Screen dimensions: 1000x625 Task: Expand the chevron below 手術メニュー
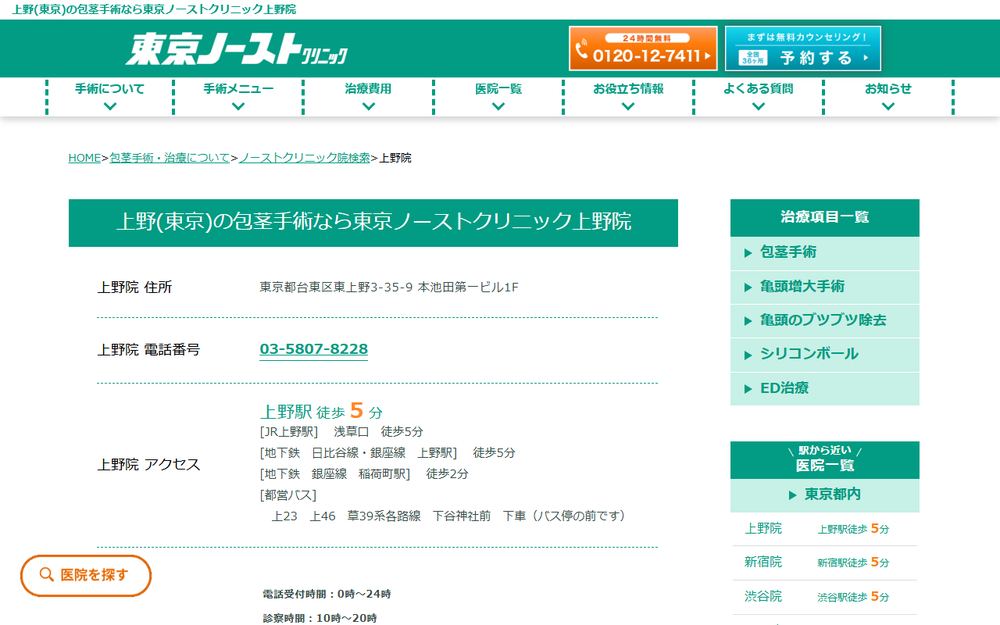(238, 107)
